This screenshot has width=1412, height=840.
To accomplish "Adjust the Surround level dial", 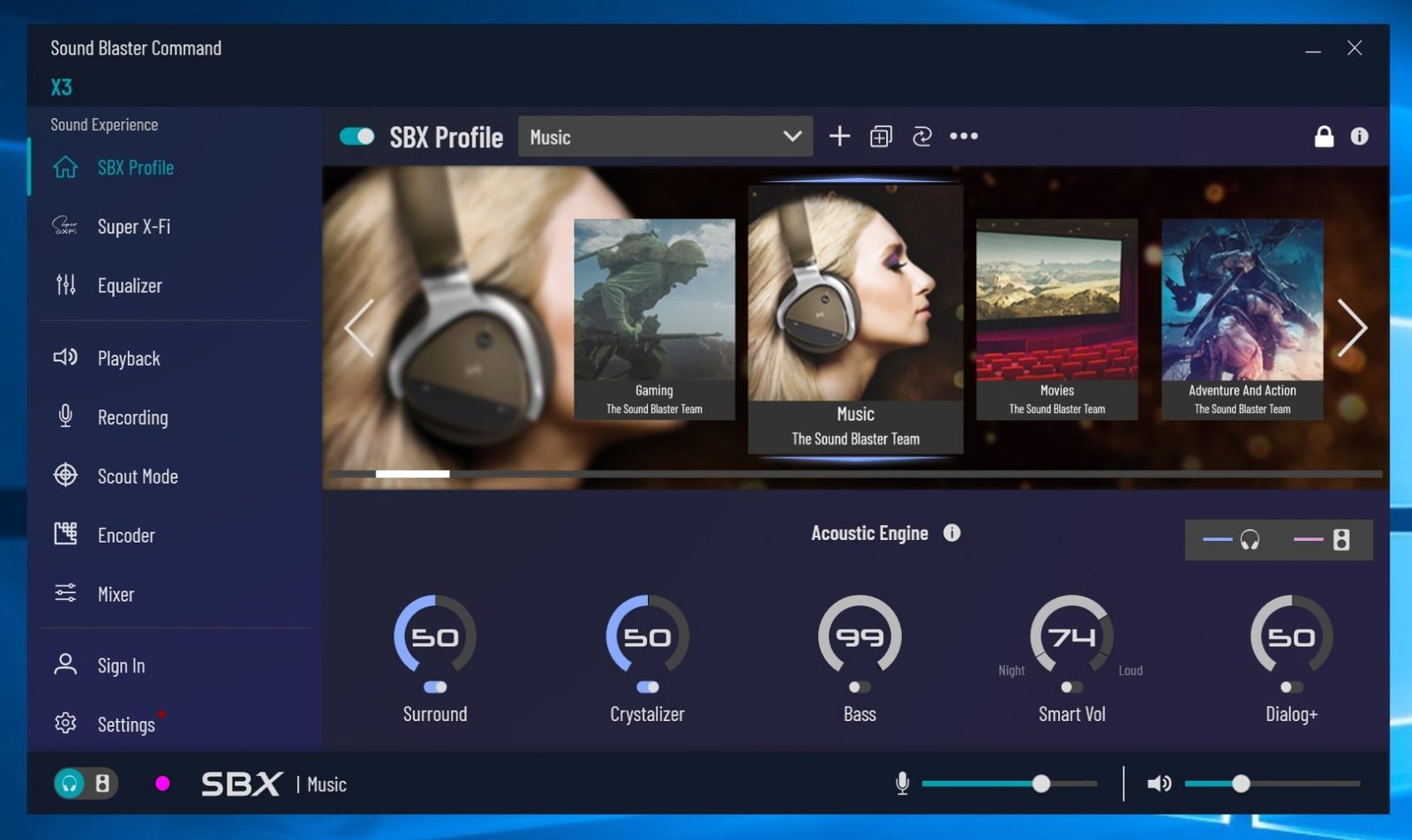I will coord(435,636).
